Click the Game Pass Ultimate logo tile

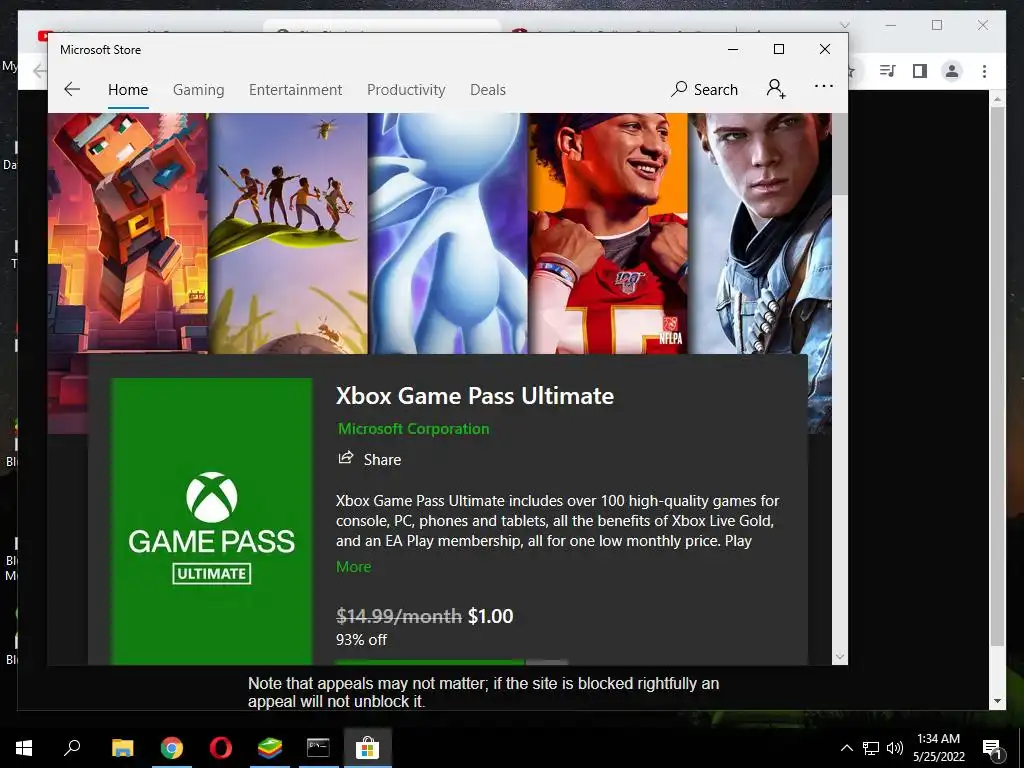coord(212,521)
